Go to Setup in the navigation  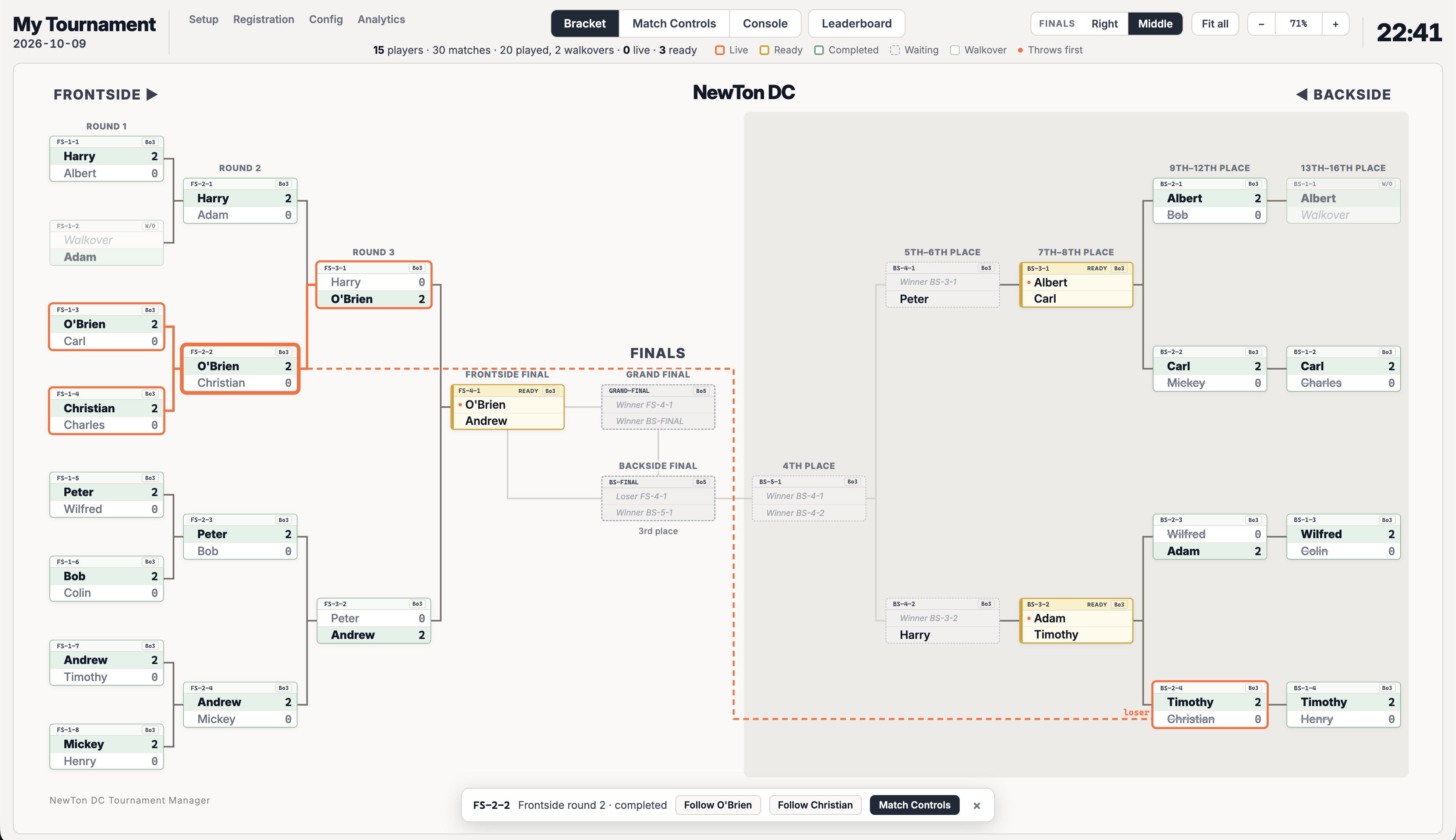tap(203, 19)
